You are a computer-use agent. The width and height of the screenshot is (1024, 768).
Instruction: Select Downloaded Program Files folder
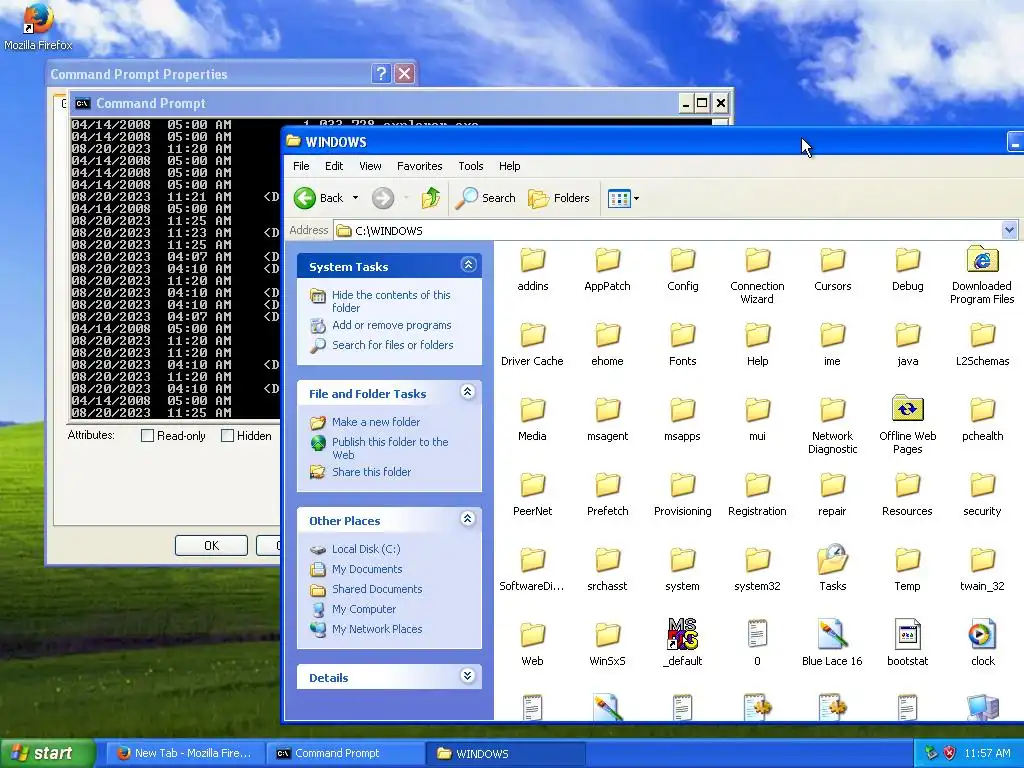click(982, 276)
